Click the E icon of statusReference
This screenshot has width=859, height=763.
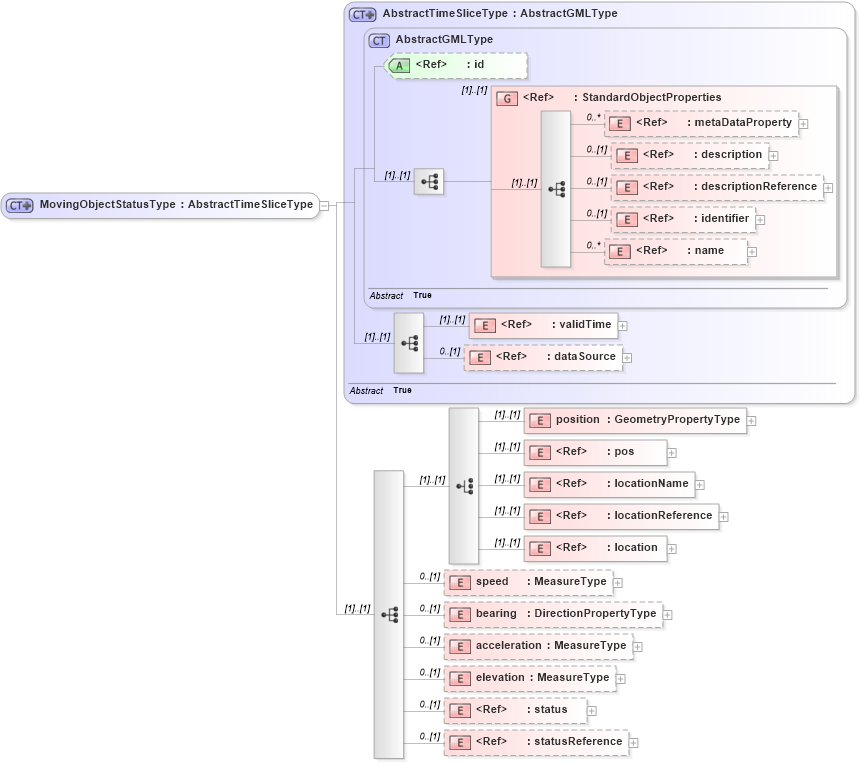click(x=460, y=743)
